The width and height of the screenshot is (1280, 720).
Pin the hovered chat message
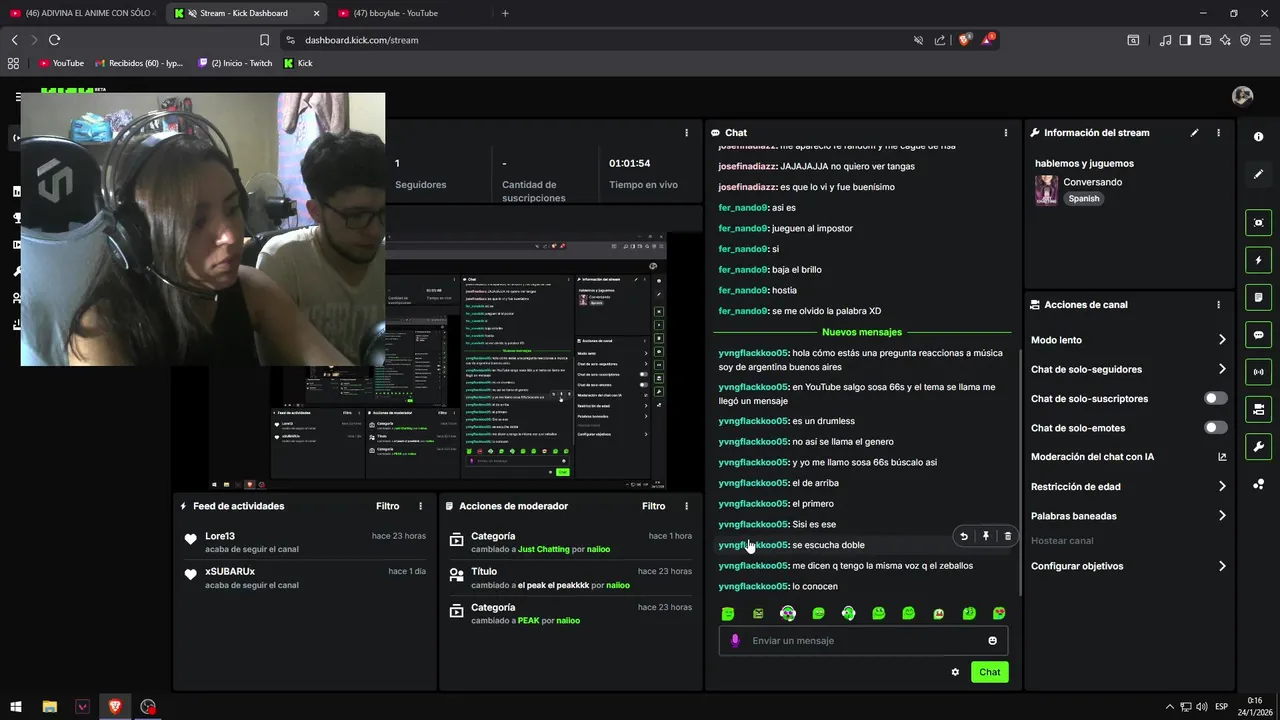(x=986, y=536)
